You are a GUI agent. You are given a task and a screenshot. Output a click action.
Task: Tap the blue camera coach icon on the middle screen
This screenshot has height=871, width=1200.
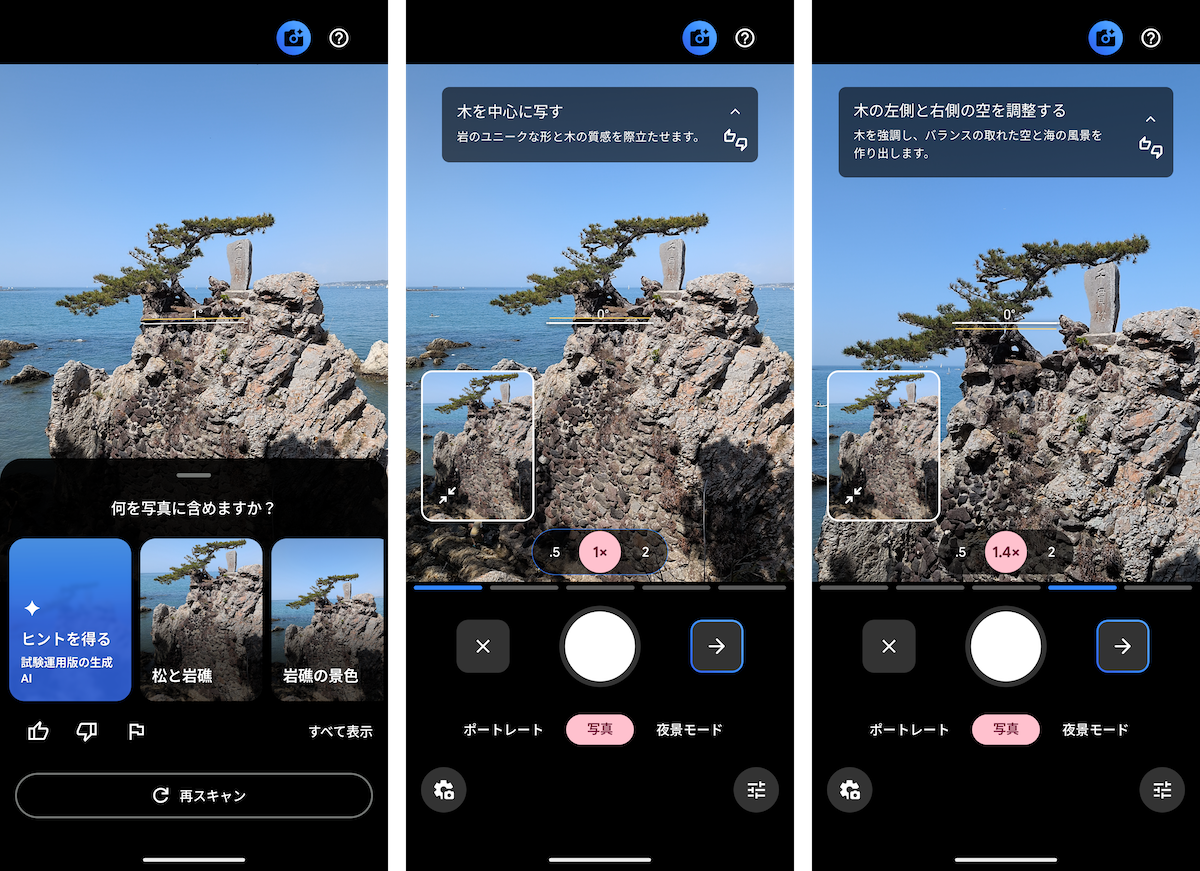tap(700, 38)
